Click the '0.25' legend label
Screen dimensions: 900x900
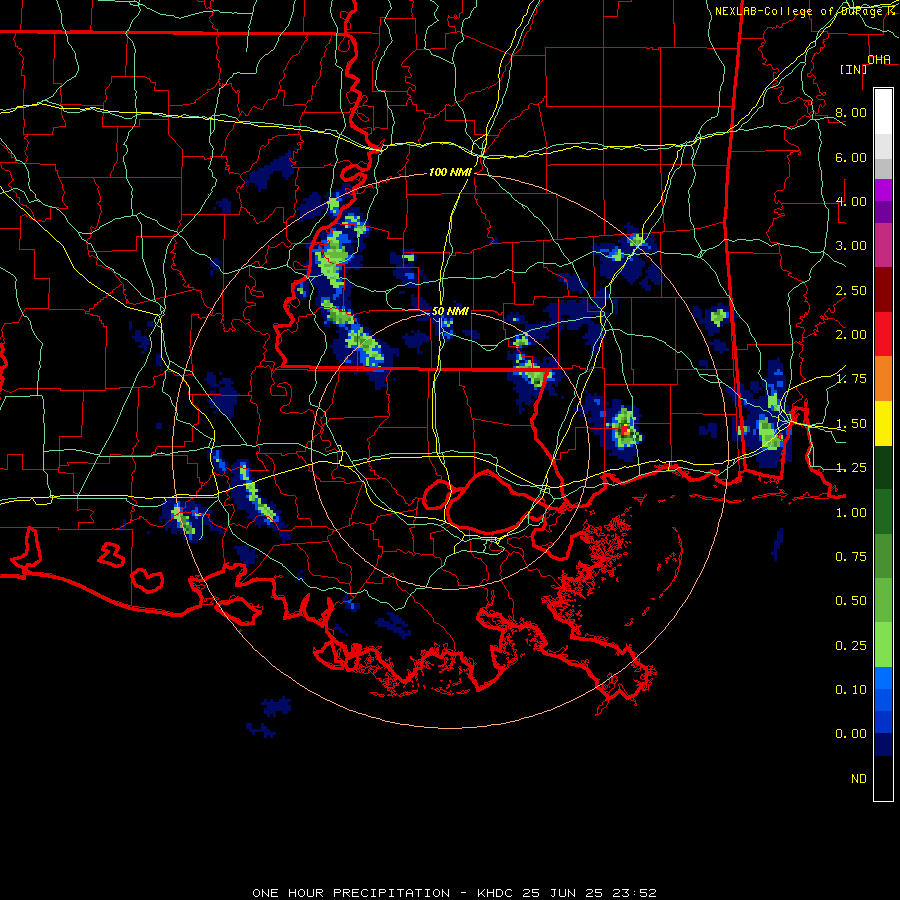pos(851,646)
